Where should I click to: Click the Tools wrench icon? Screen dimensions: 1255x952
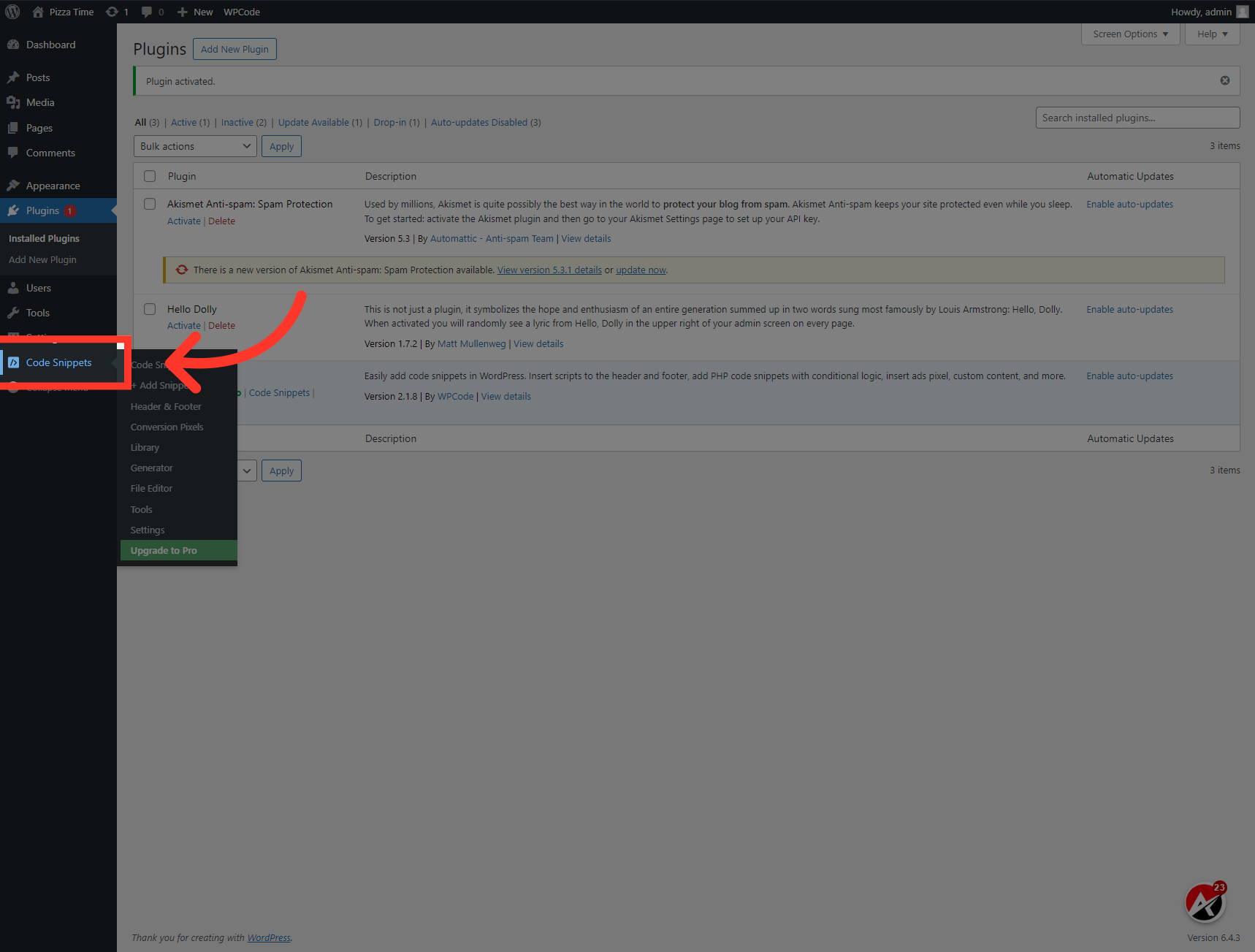point(14,312)
